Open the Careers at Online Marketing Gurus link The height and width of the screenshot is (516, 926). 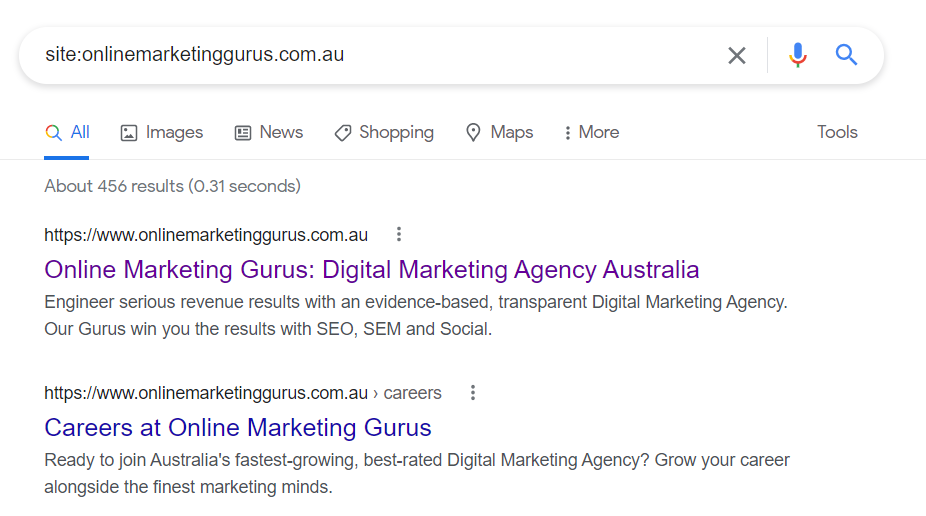coord(237,427)
